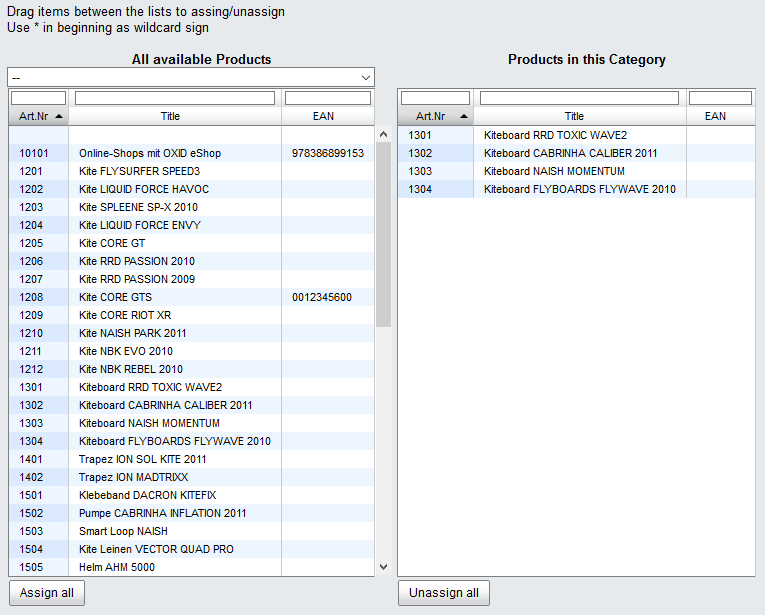This screenshot has height=615, width=765.
Task: Select Kite SPLEENE SP-X 2010 row
Action: tap(191, 207)
